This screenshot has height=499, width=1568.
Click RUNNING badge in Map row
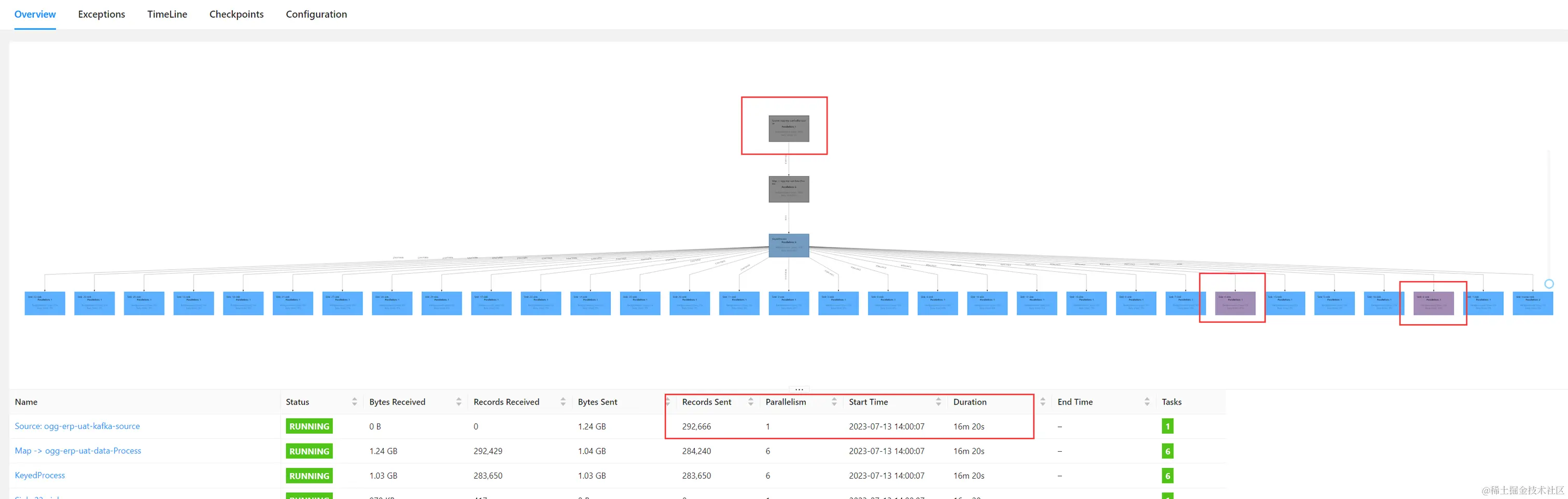tap(309, 451)
